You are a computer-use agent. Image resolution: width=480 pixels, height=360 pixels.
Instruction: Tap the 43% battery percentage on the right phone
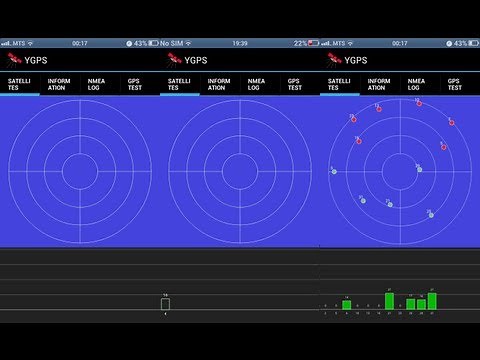(x=460, y=43)
